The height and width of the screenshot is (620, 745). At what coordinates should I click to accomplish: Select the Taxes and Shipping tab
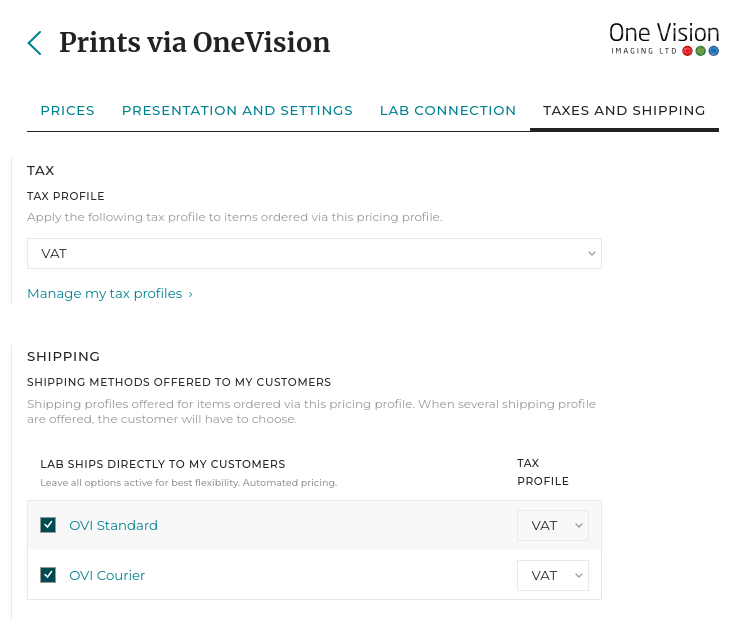tap(624, 111)
